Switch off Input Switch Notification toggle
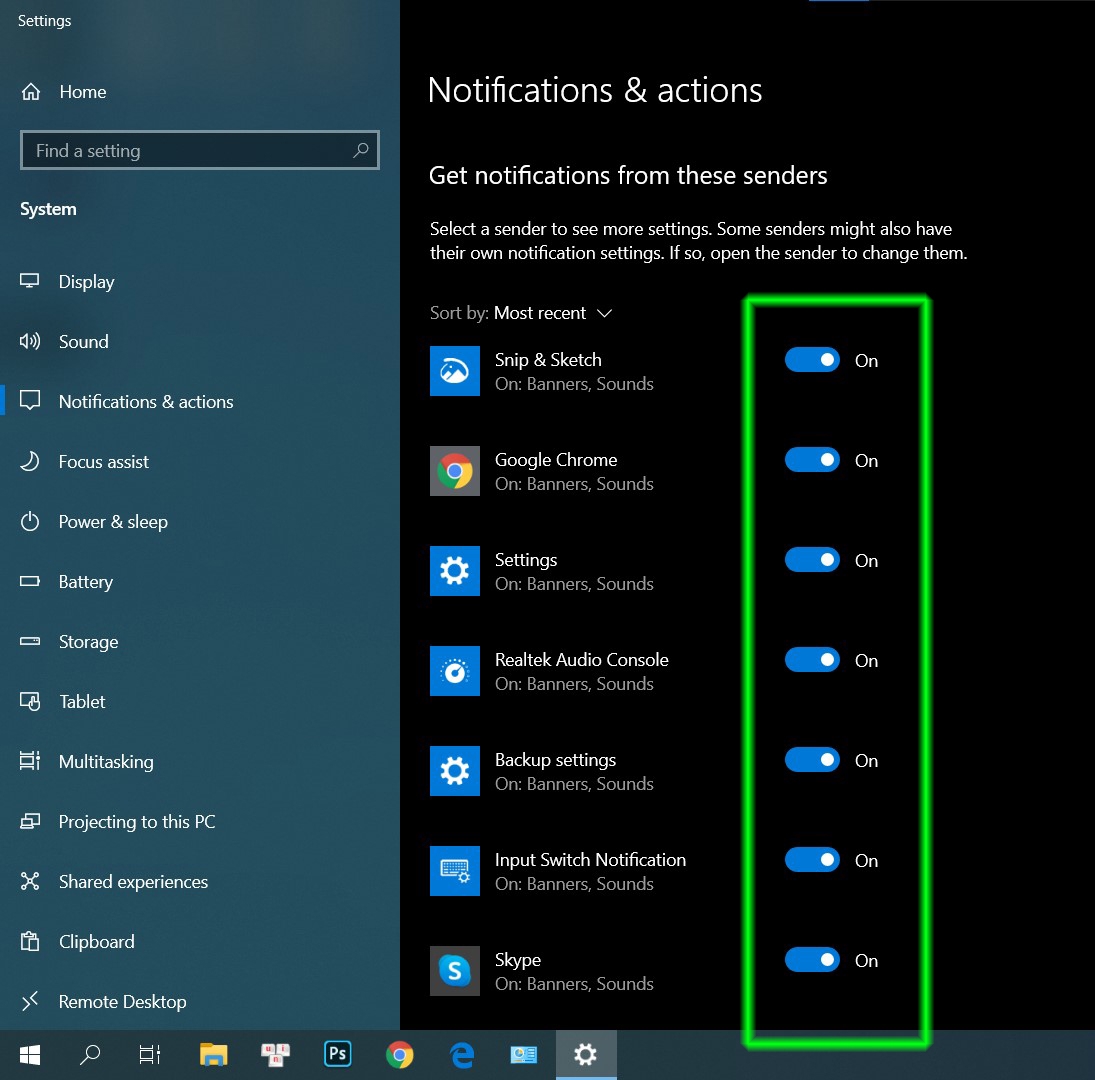Screen dimensions: 1095x1080 811,859
